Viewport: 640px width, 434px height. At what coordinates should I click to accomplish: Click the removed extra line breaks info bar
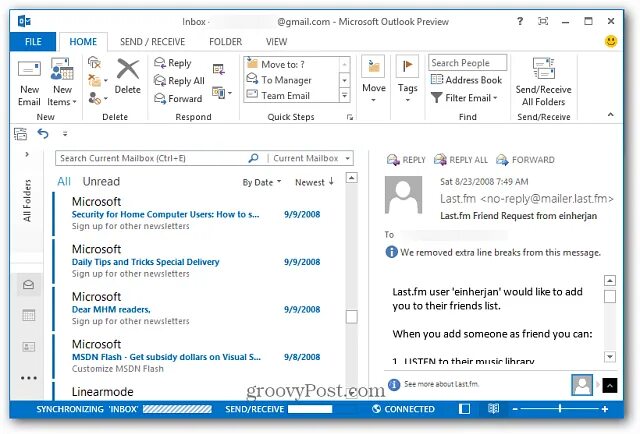(x=493, y=252)
